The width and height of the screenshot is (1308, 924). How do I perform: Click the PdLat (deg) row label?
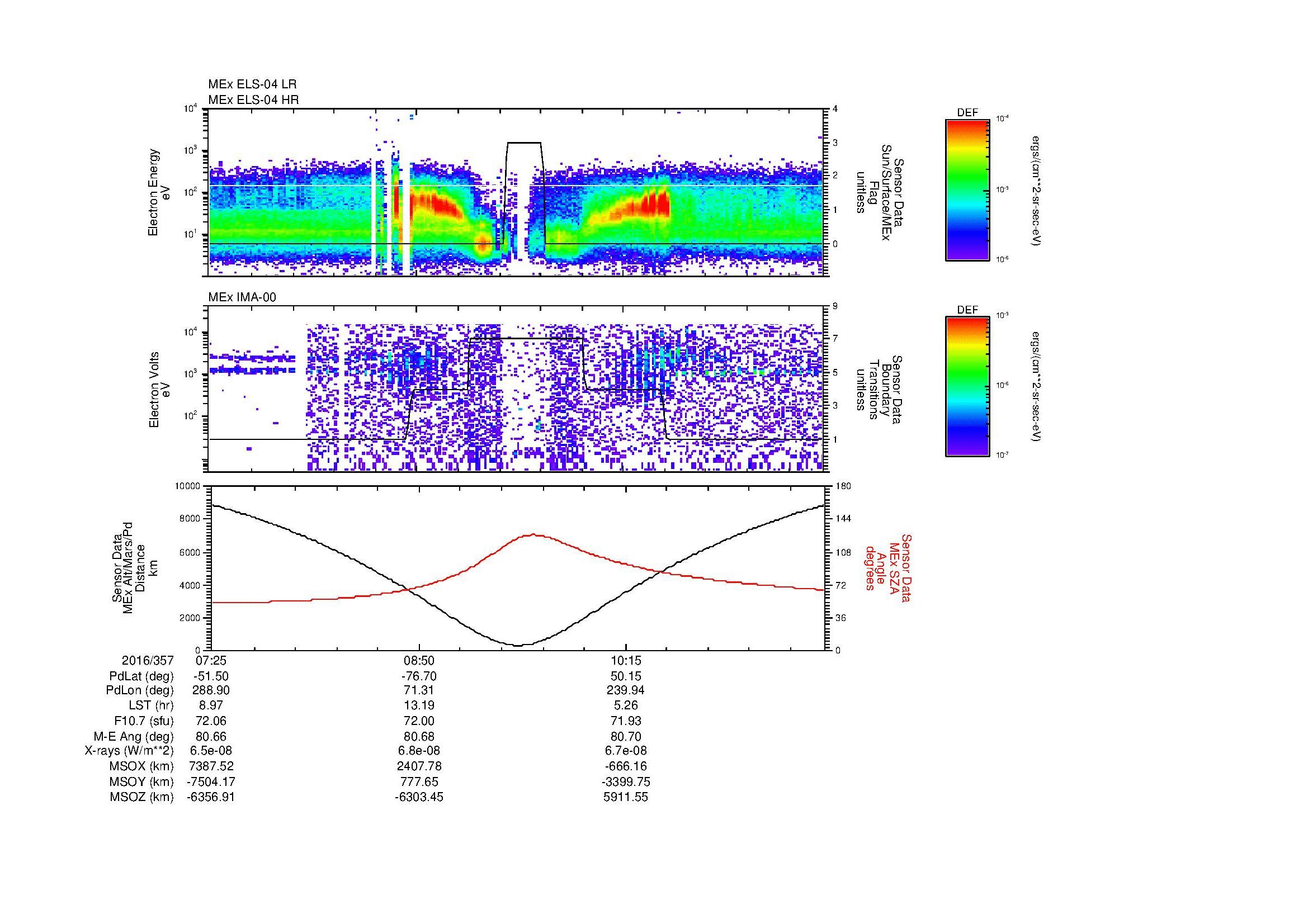pos(141,676)
